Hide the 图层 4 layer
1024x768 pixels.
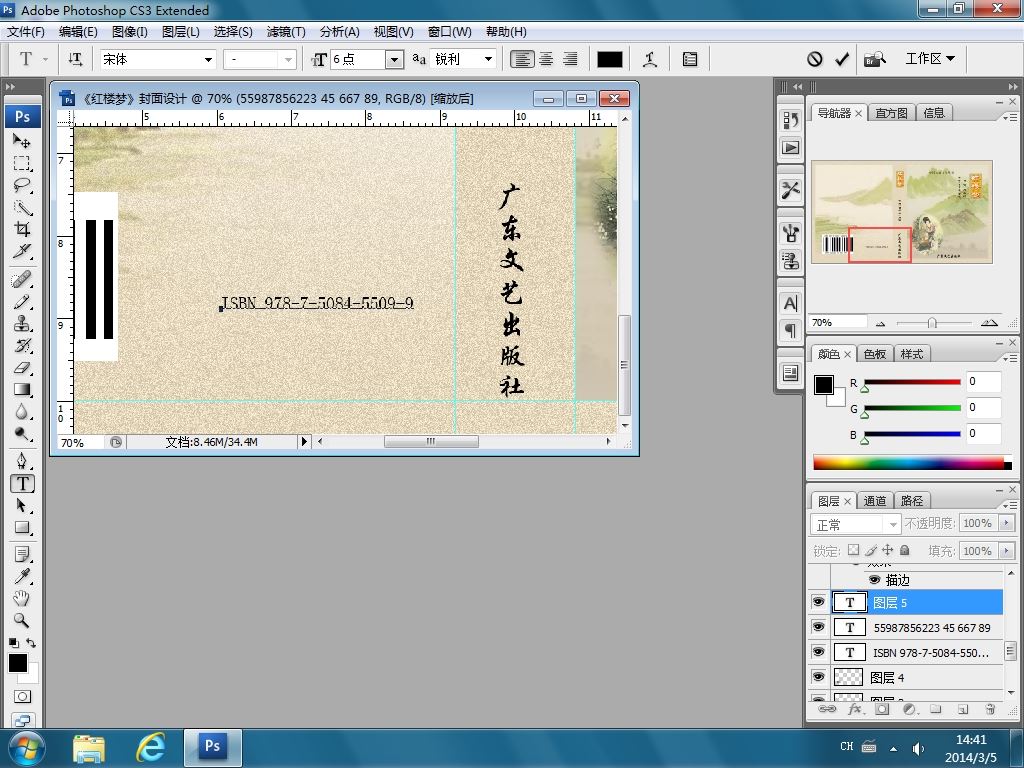pyautogui.click(x=818, y=677)
